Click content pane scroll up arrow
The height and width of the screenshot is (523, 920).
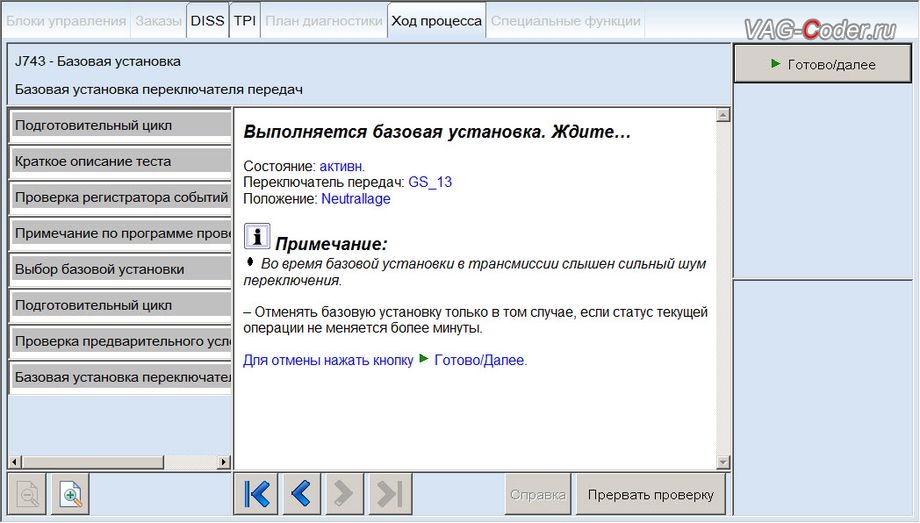point(723,115)
